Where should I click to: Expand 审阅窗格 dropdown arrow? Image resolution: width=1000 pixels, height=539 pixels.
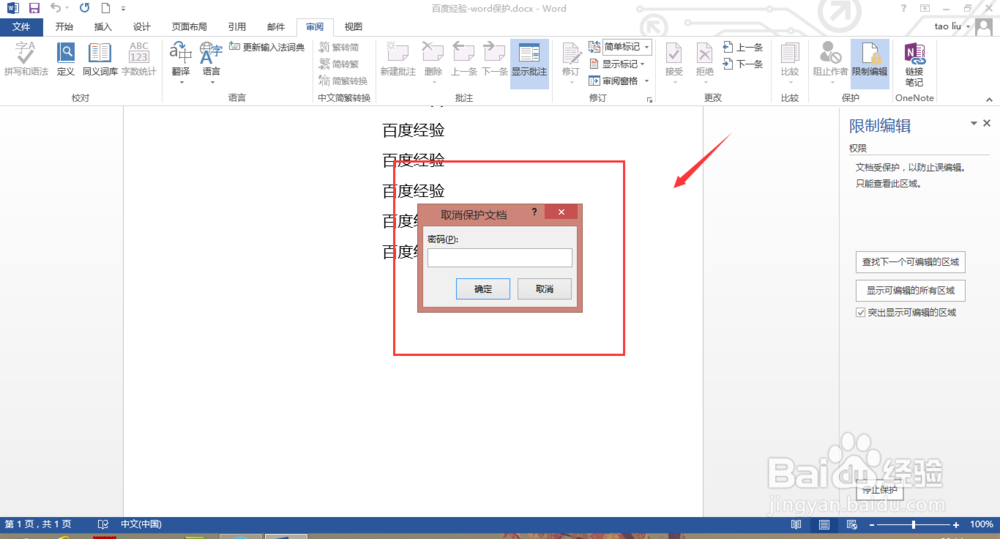647,81
